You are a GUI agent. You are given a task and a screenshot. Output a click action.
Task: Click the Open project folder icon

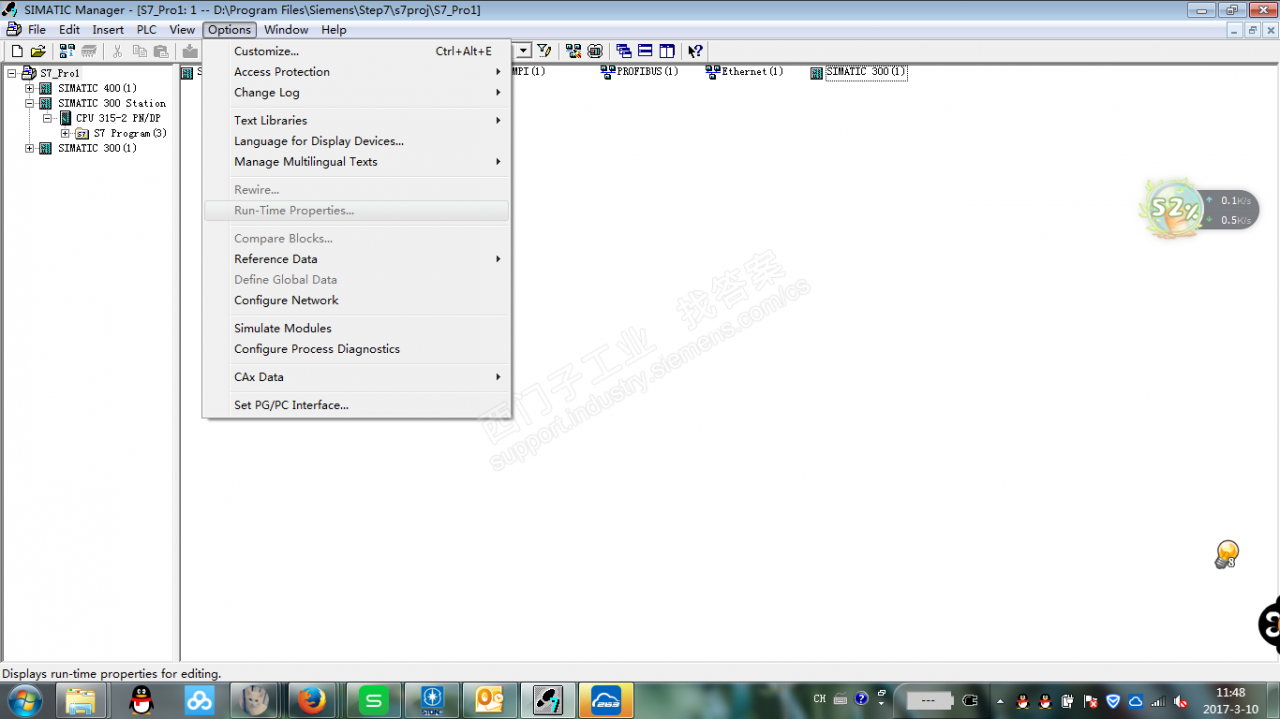(38, 51)
